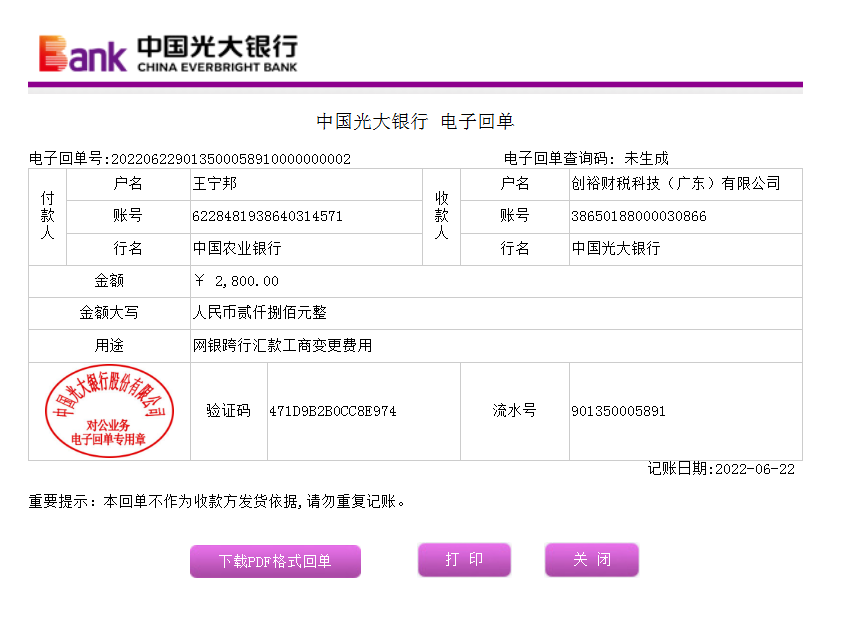The height and width of the screenshot is (619, 842).
Task: Click the 金额 label cell
Action: pyautogui.click(x=109, y=281)
